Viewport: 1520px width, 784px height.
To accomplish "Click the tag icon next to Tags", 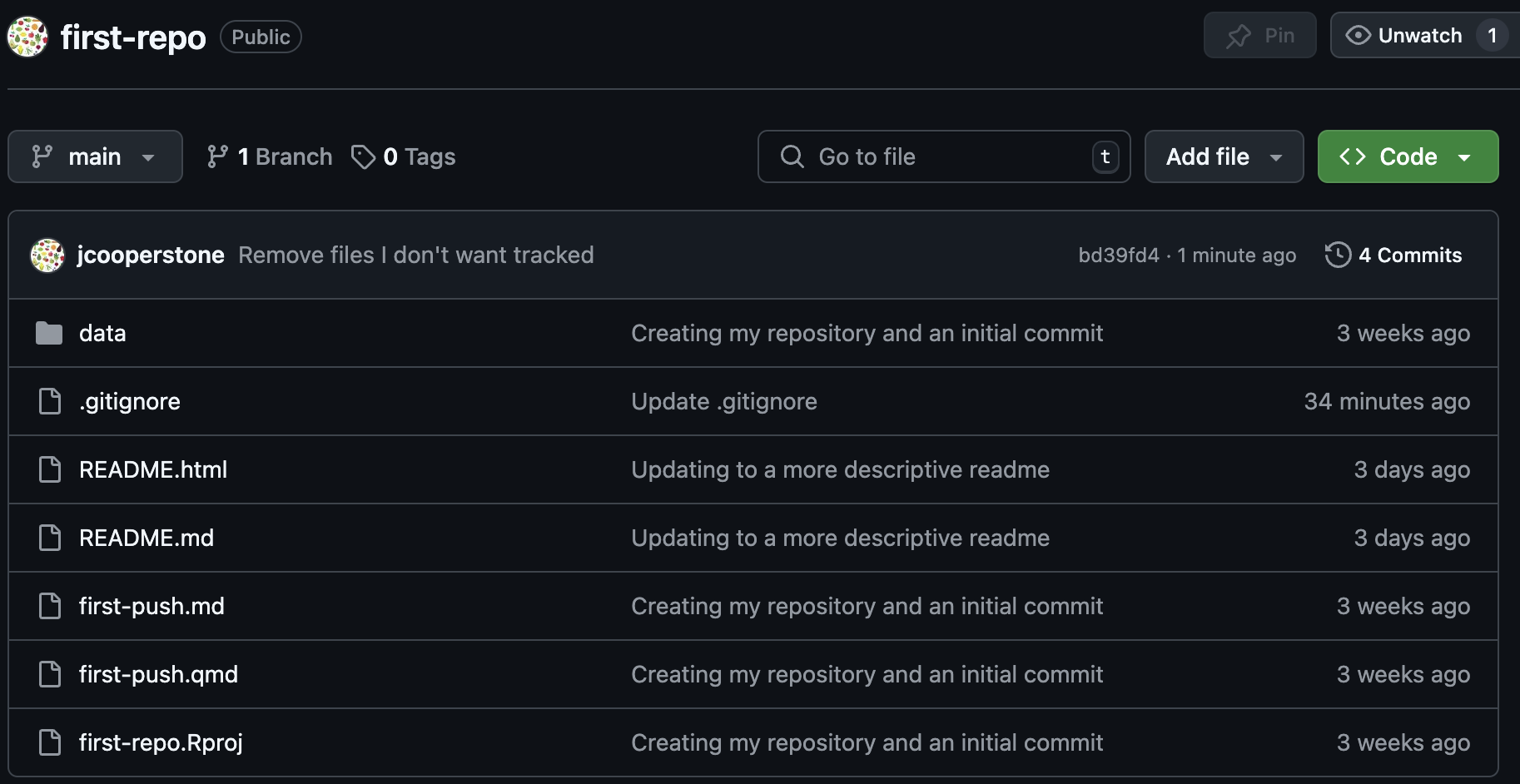I will (x=363, y=156).
